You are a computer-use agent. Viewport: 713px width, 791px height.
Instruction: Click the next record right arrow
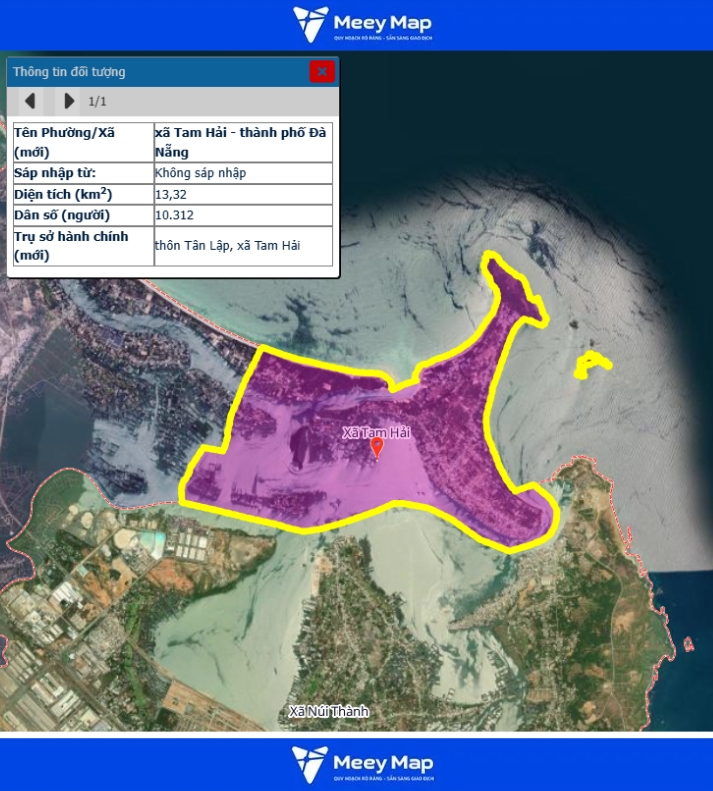tap(68, 101)
